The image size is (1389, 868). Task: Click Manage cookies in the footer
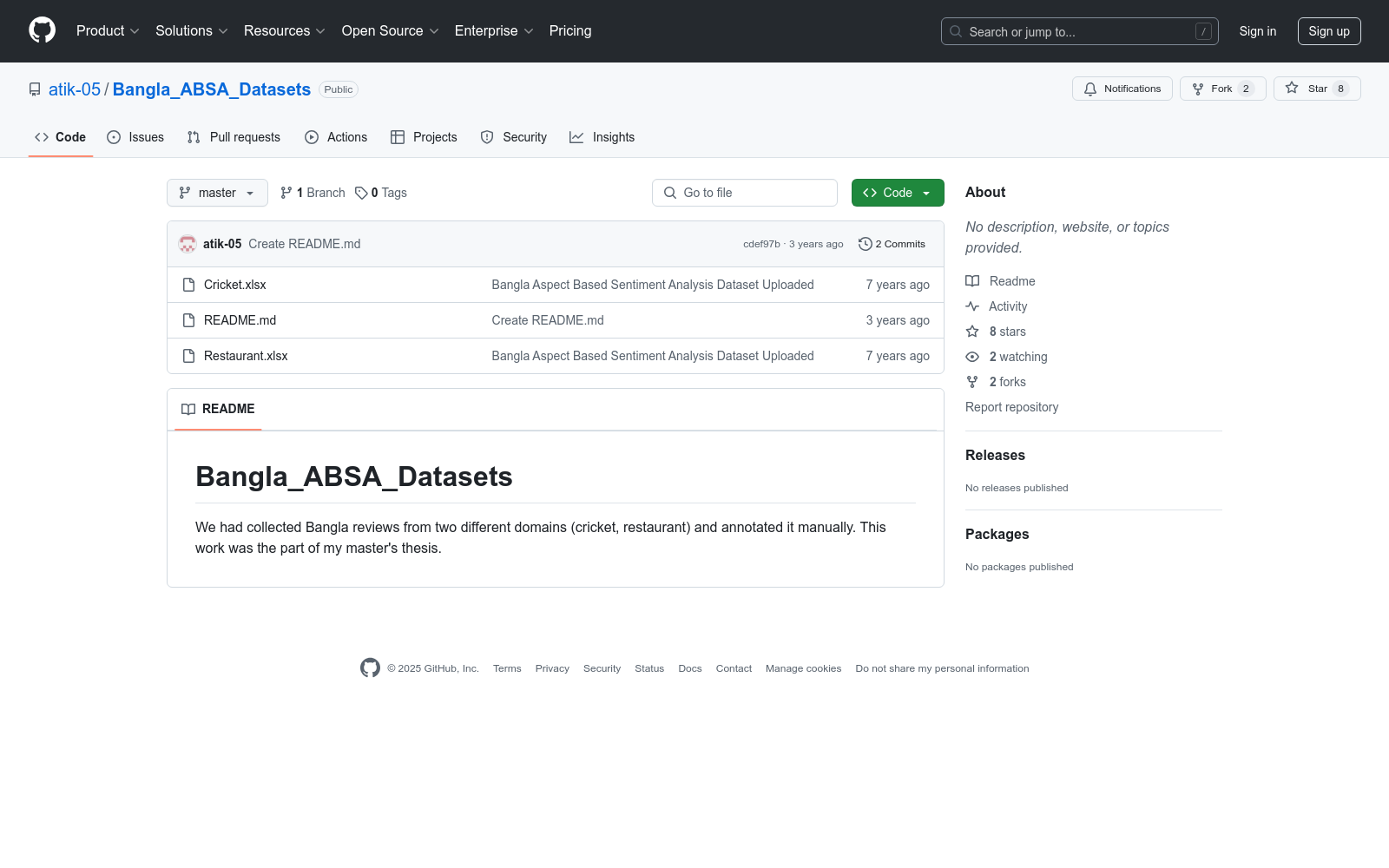803,668
